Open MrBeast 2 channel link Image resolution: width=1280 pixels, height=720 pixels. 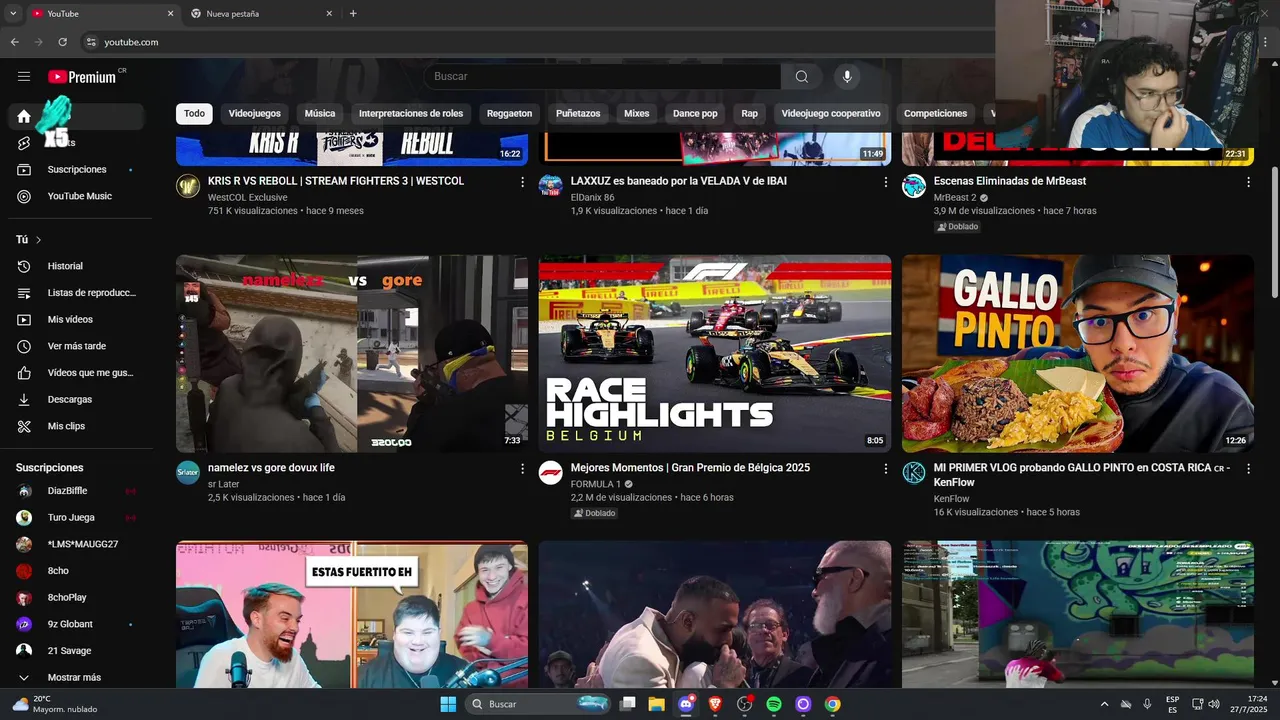point(954,198)
